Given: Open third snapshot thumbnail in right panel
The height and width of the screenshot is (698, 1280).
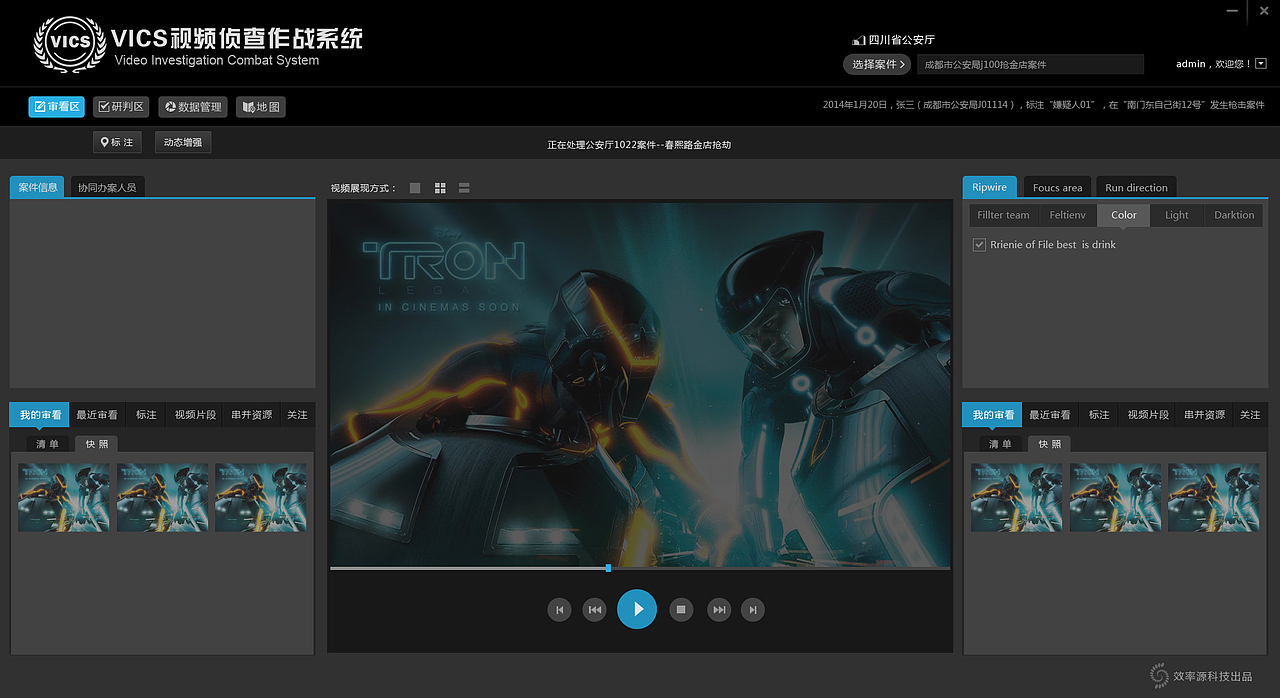Looking at the screenshot, I should tap(1214, 497).
